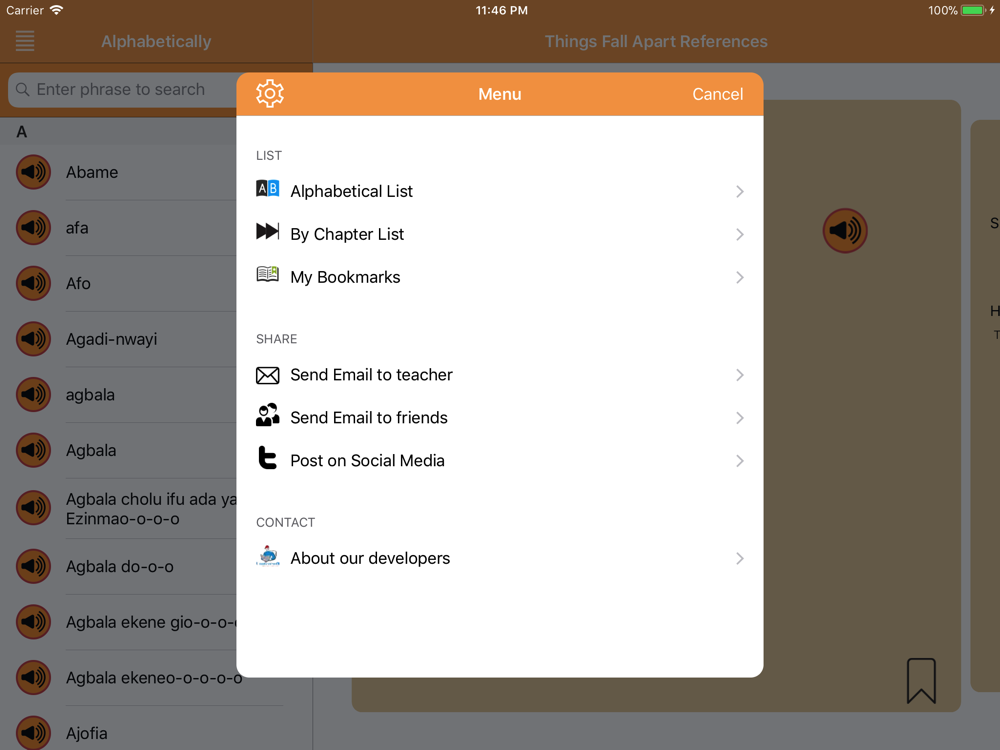The width and height of the screenshot is (1000, 750).
Task: Play audio for Agbala do-o-o
Action: click(x=33, y=566)
